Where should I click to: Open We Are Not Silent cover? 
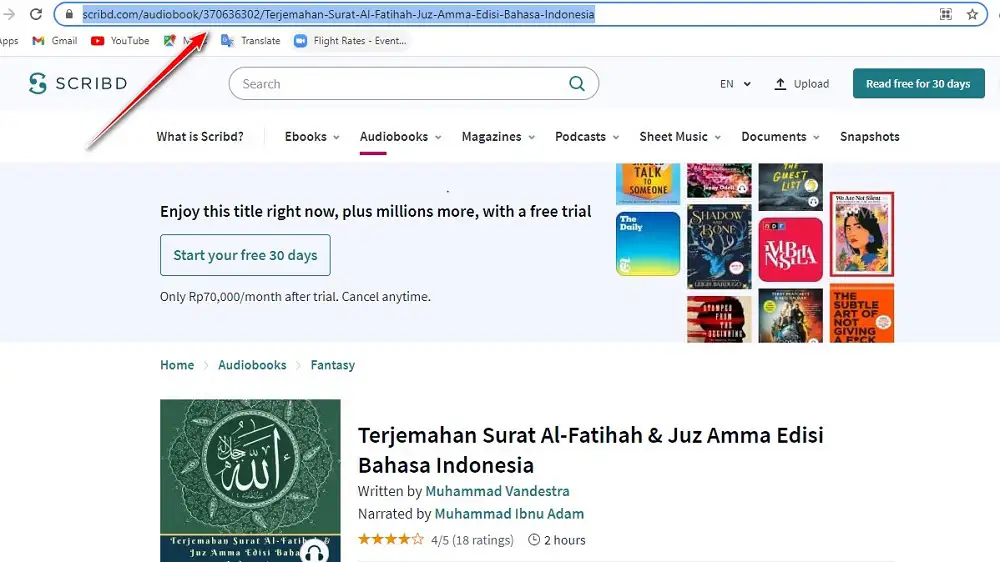tap(862, 234)
